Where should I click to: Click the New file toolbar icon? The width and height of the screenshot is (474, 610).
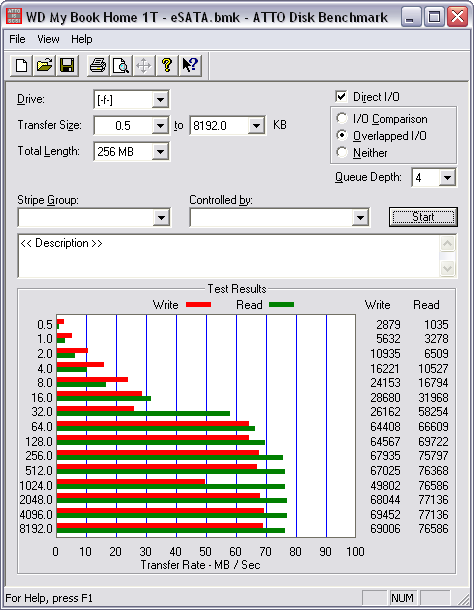click(x=21, y=65)
